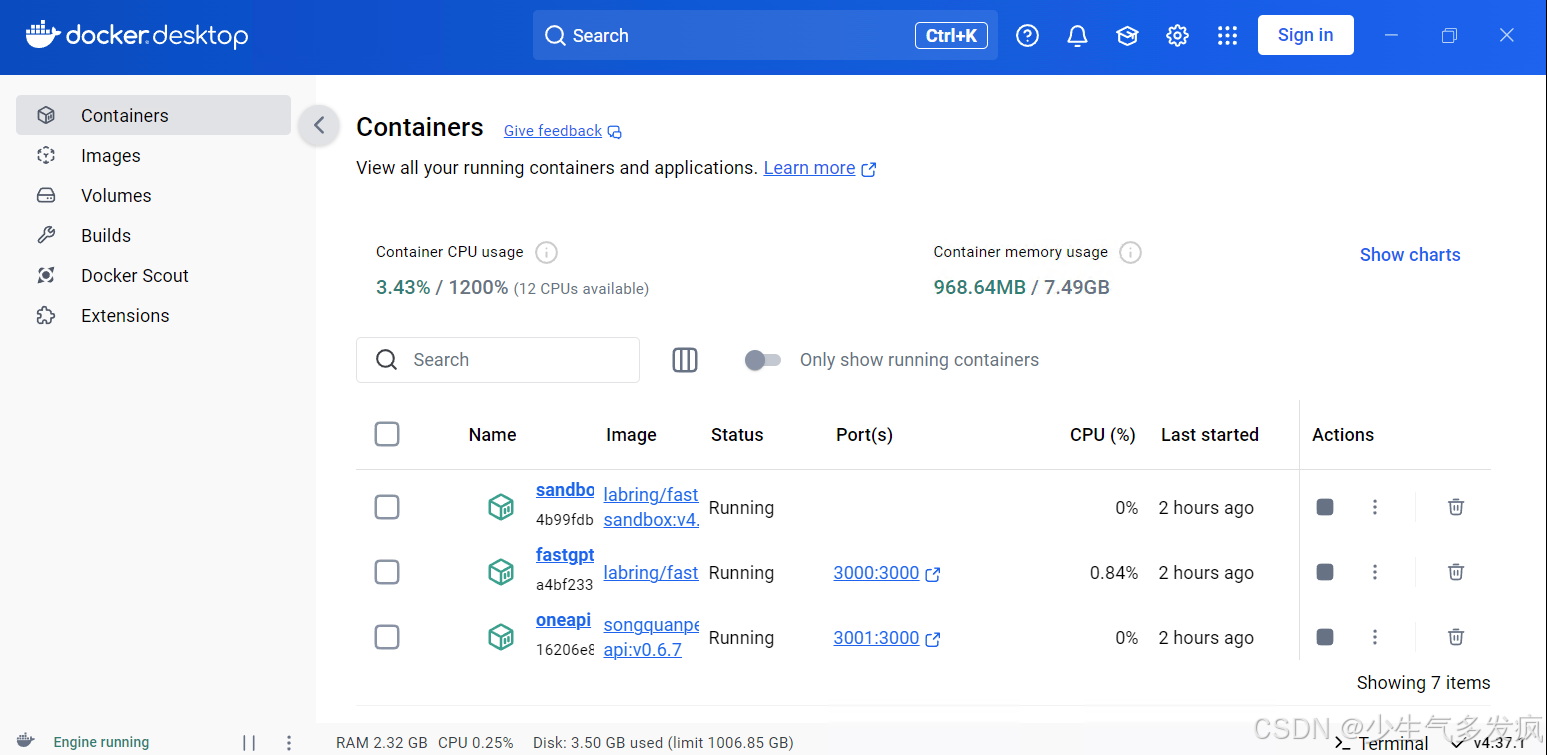This screenshot has width=1547, height=755.
Task: Select the oneapi container checkbox
Action: (387, 637)
